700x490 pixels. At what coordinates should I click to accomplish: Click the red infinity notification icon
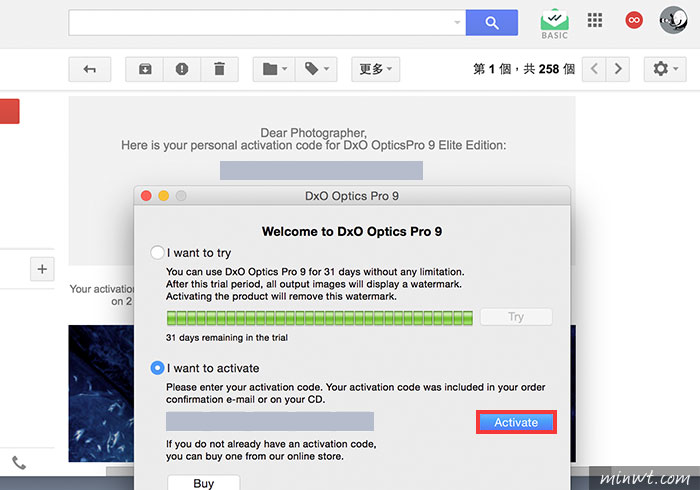634,20
